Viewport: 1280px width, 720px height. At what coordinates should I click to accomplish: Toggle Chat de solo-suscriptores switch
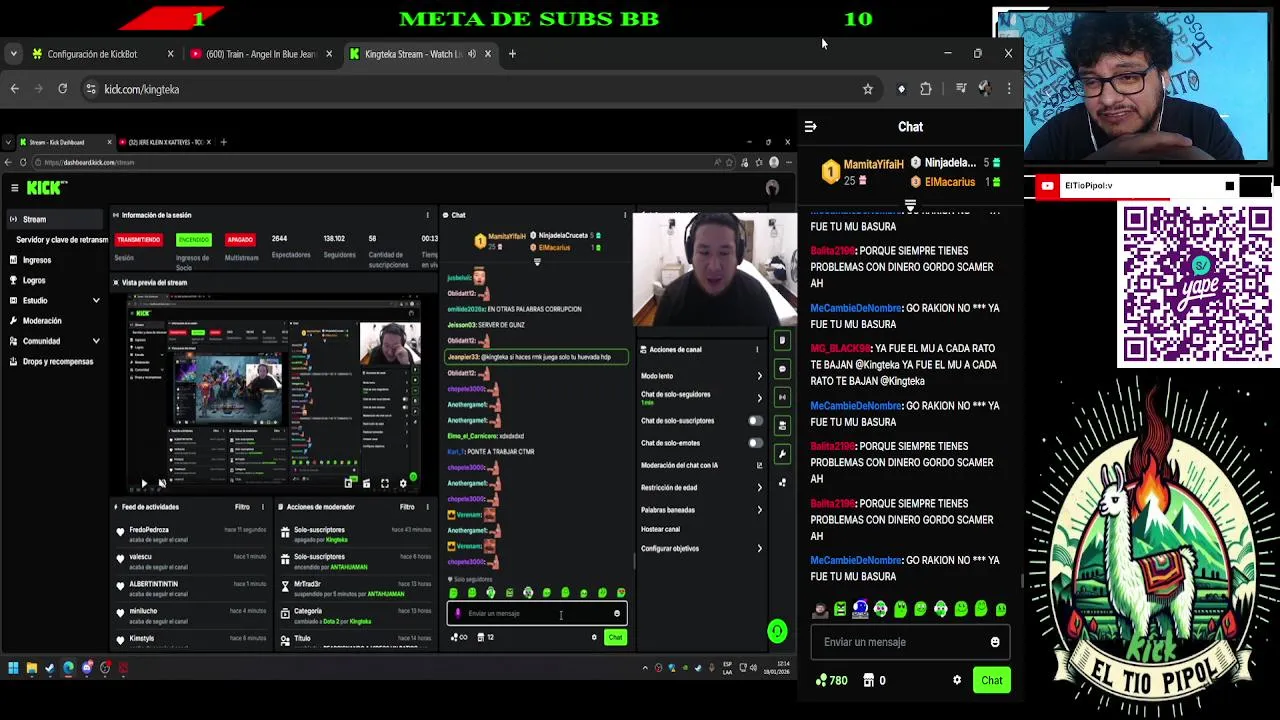(x=755, y=421)
